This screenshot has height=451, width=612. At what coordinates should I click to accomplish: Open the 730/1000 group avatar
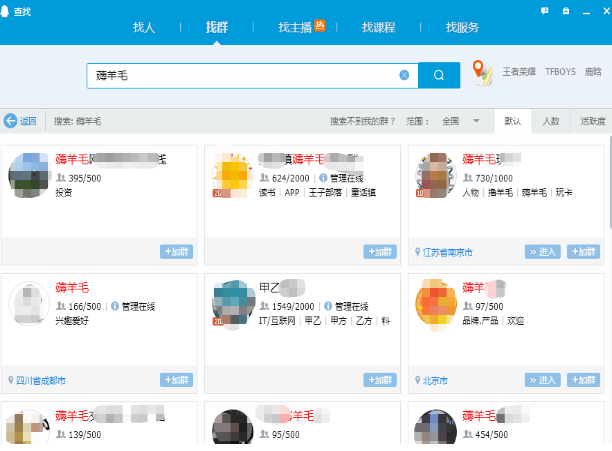pos(436,175)
